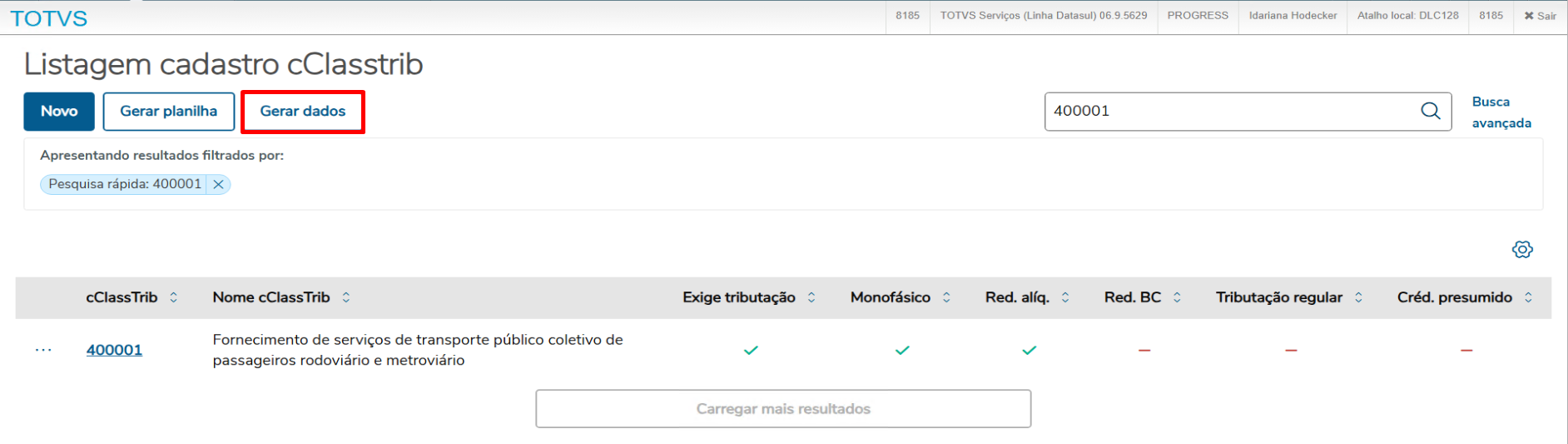Sort by Créd. presumido column
The height and width of the screenshot is (444, 1568).
1528,297
